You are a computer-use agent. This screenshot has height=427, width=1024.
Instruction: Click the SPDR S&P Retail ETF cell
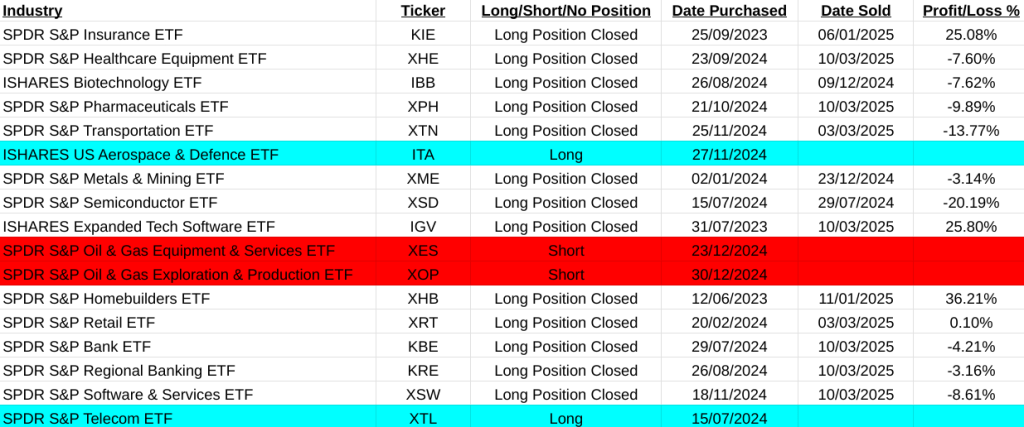coord(80,323)
